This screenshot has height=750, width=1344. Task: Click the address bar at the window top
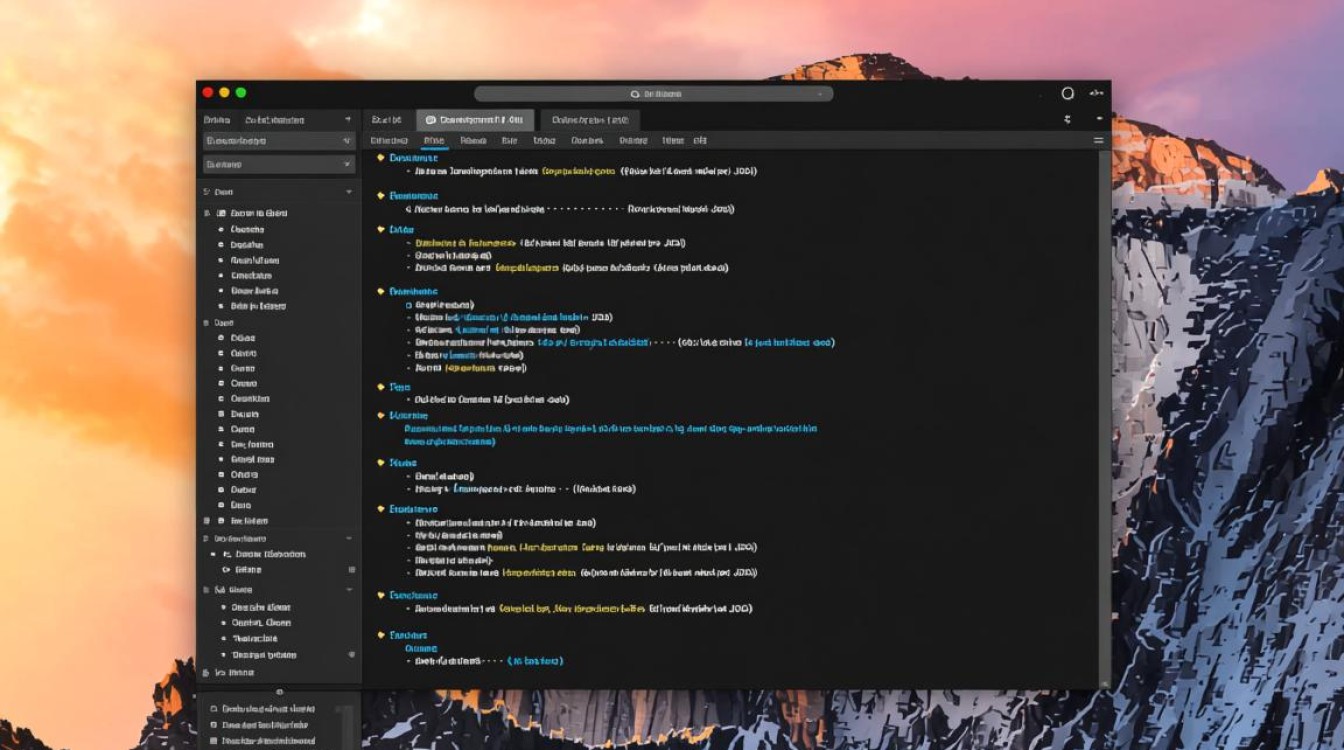(x=653, y=94)
